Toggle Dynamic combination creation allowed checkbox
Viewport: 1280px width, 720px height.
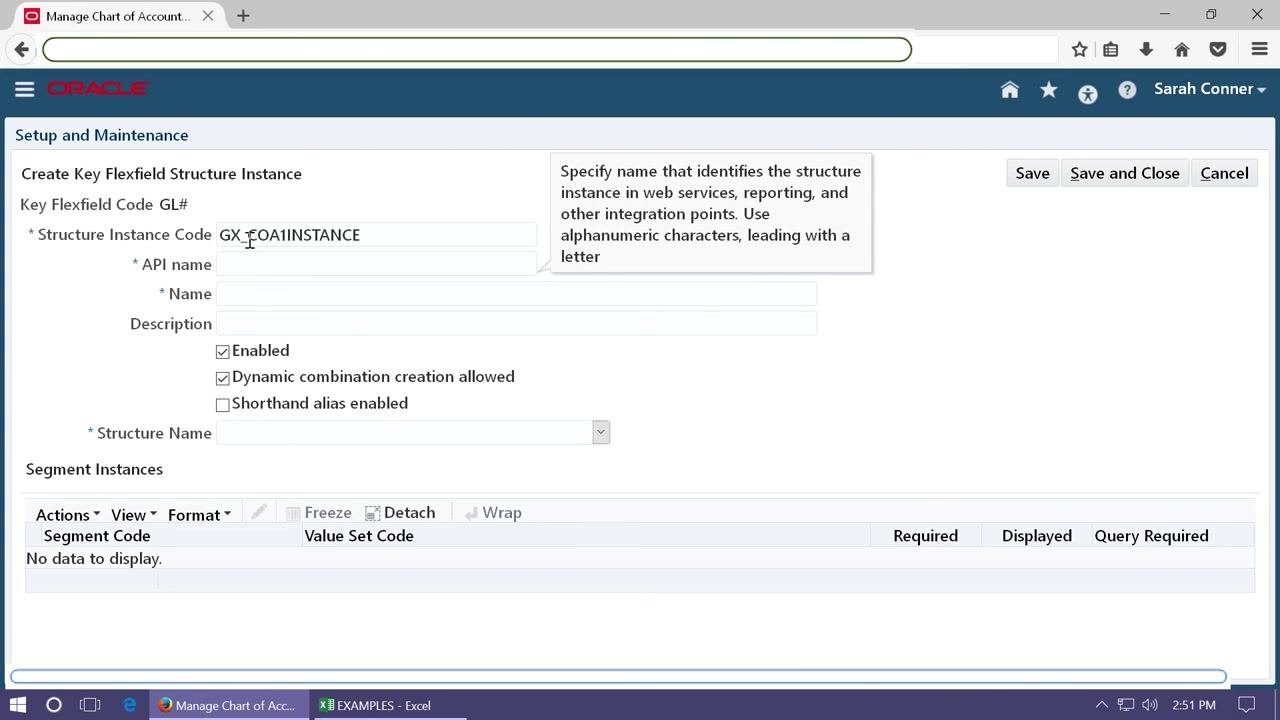(x=223, y=378)
